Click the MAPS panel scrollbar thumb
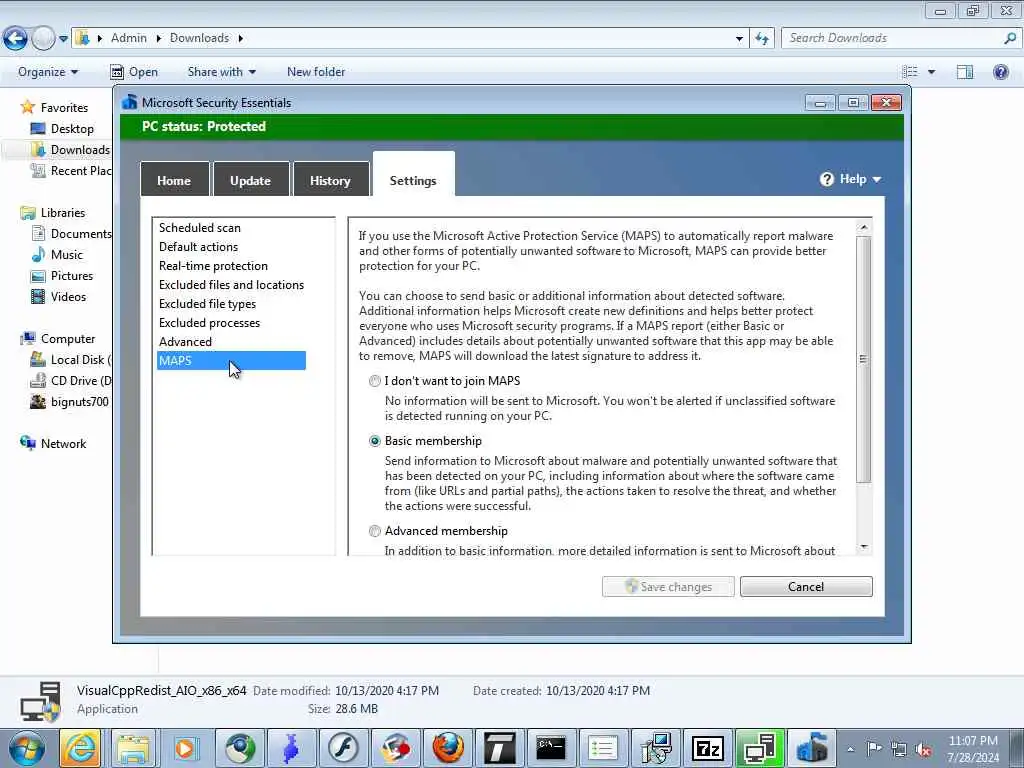Viewport: 1024px width, 768px height. 863,359
